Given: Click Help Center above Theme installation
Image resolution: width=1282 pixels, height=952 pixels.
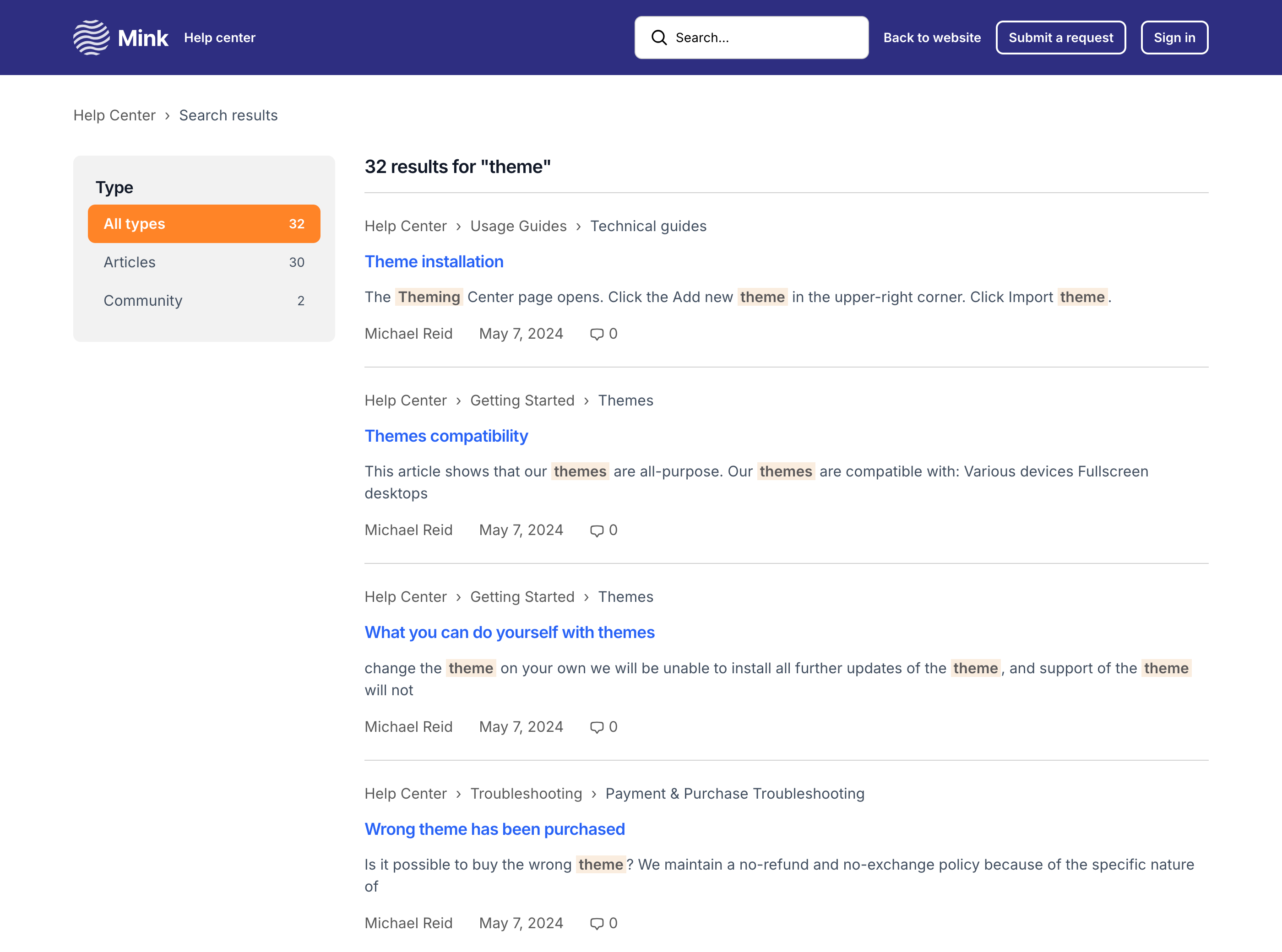Looking at the screenshot, I should click(x=405, y=226).
